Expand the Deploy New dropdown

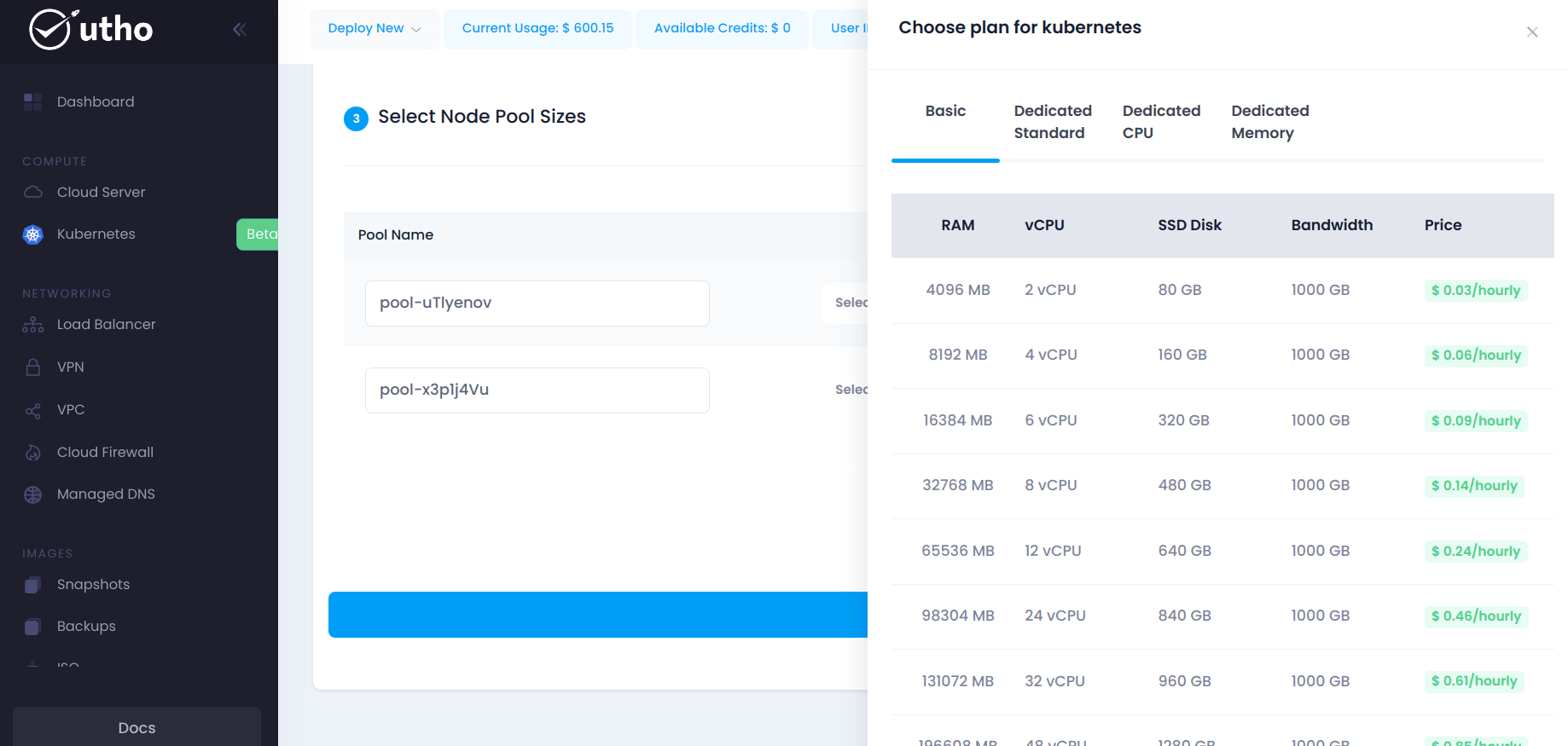(375, 29)
